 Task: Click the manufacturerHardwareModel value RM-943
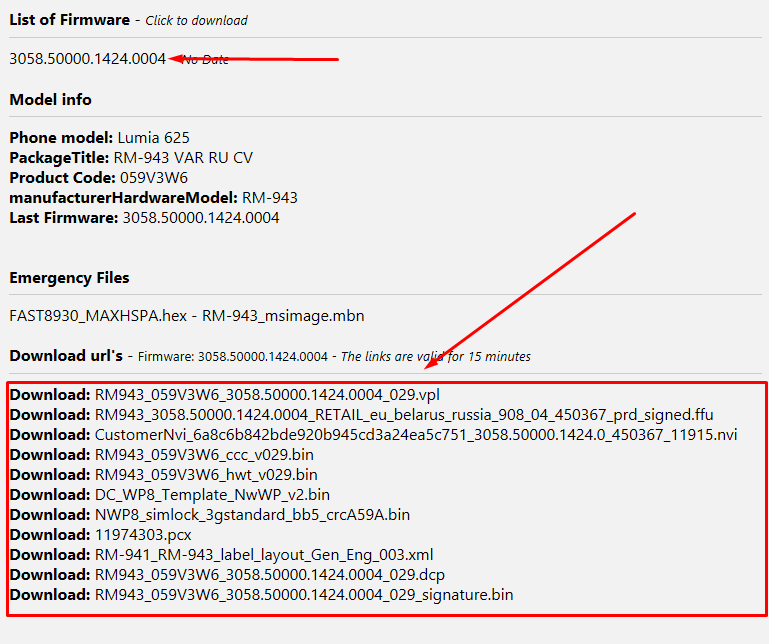pos(269,197)
